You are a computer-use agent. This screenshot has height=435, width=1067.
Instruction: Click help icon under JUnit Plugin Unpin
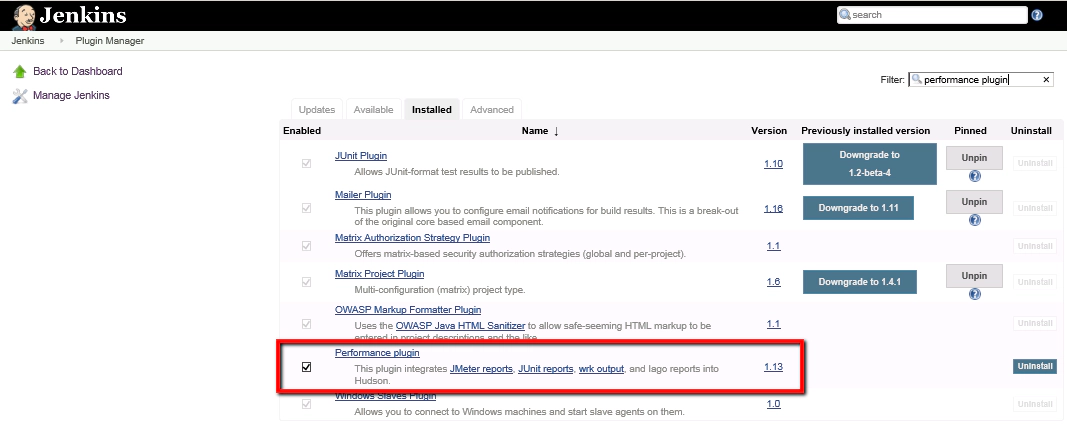(x=975, y=176)
